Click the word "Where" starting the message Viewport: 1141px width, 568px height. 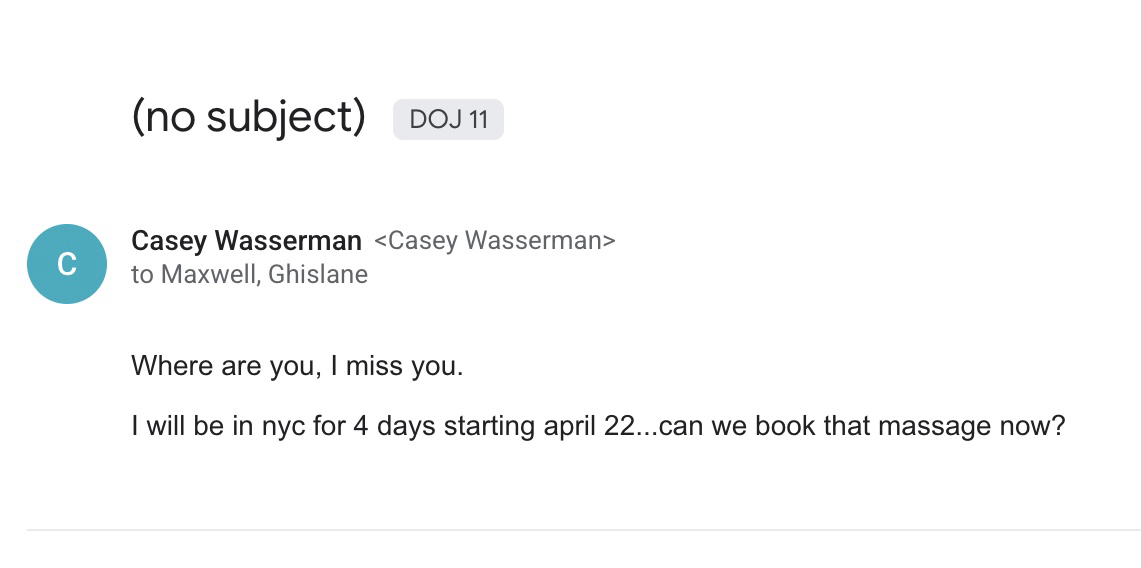tap(171, 366)
